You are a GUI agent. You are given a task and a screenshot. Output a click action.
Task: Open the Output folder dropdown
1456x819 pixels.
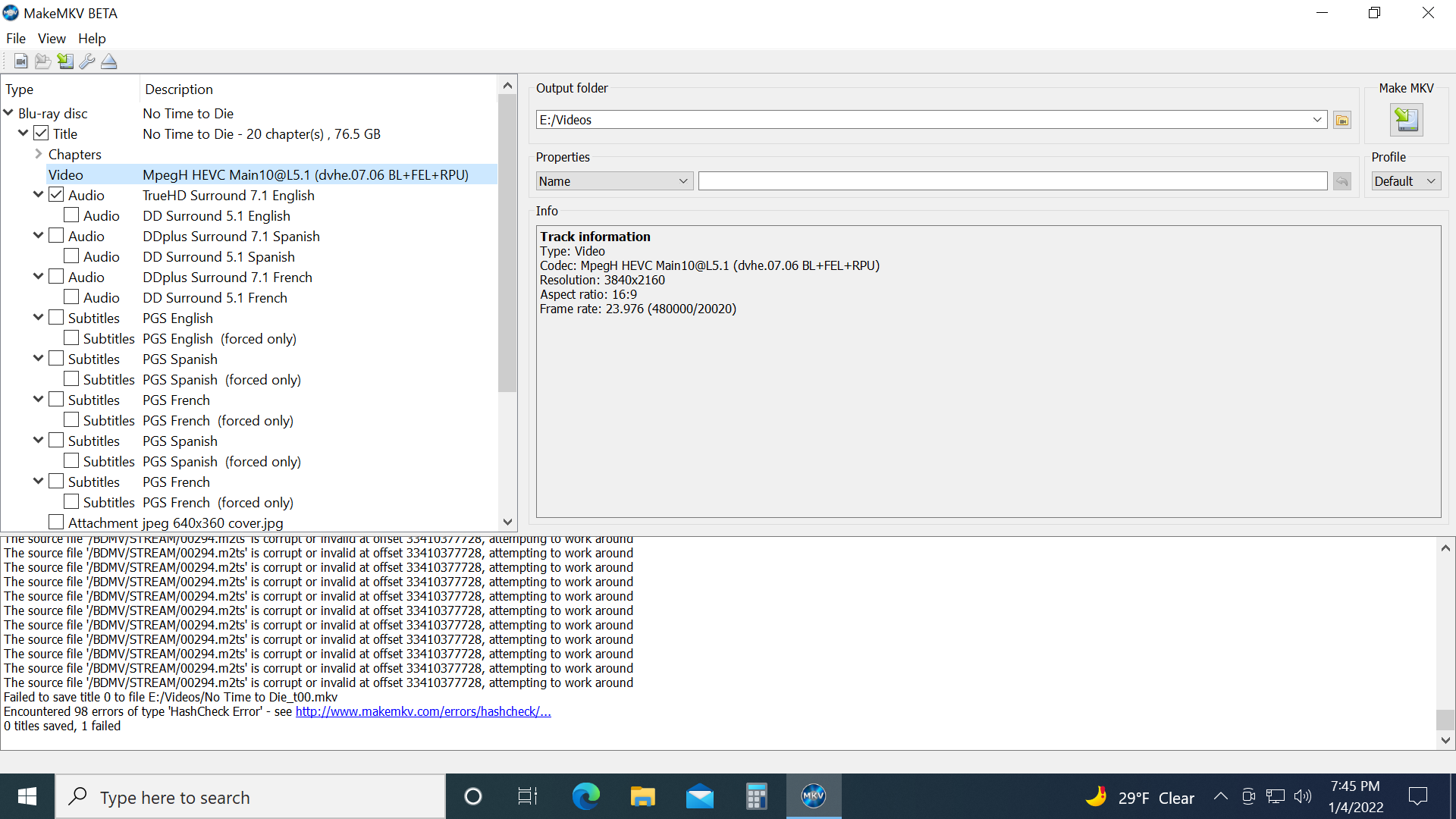tap(1317, 120)
